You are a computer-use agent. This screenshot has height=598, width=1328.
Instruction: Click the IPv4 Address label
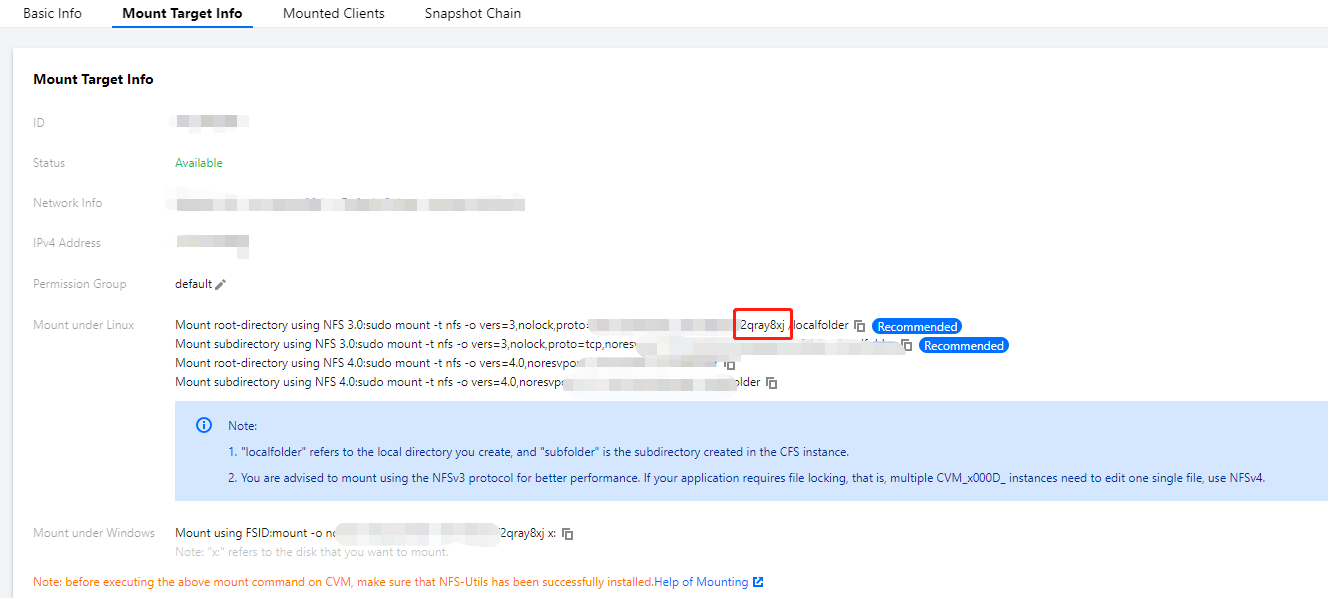click(67, 243)
